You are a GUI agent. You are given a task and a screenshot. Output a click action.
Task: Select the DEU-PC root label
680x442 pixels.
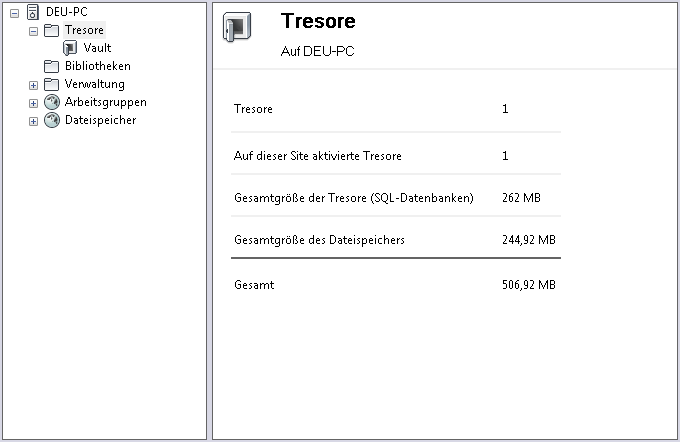pyautogui.click(x=67, y=12)
